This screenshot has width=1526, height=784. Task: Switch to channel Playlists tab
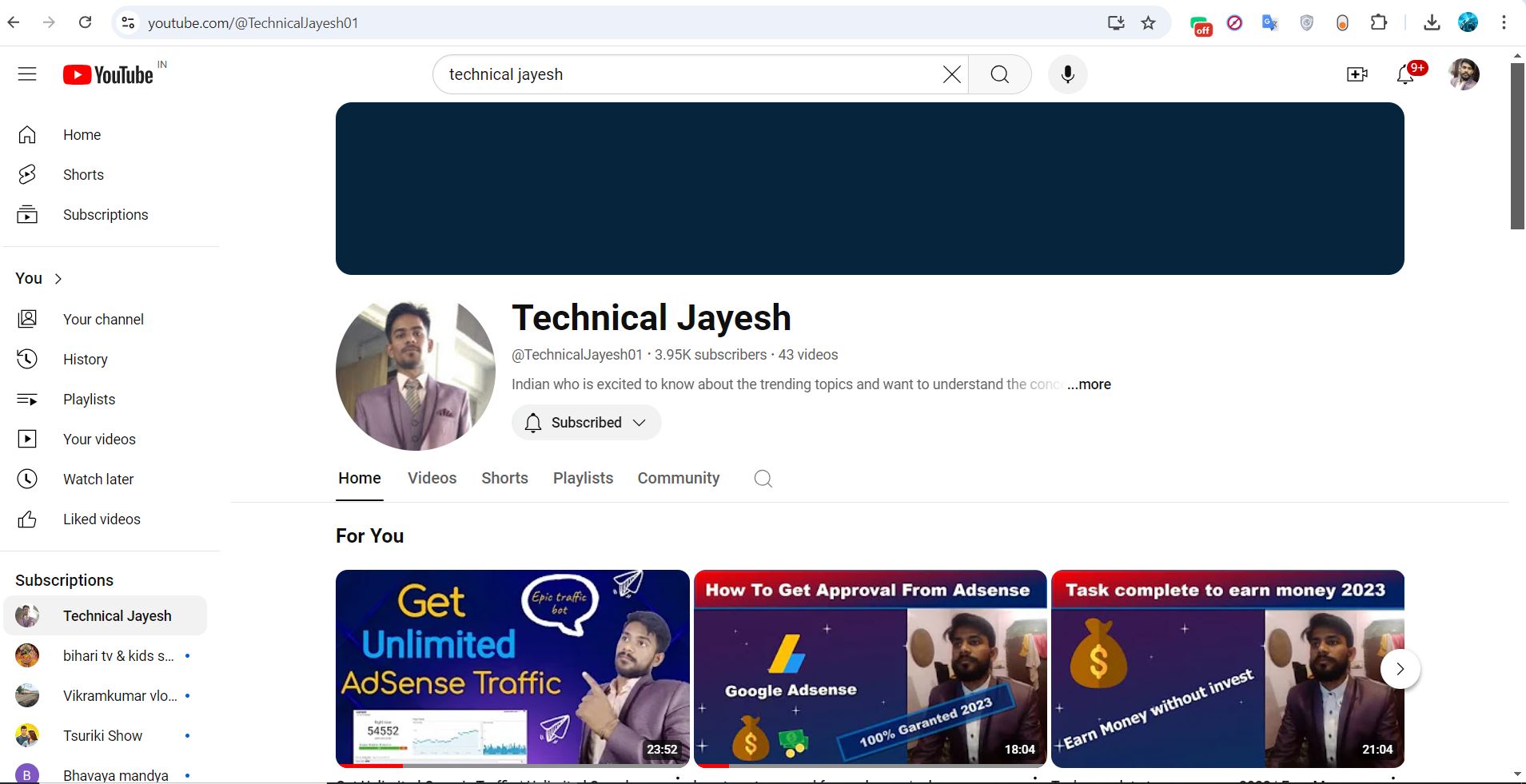(x=584, y=478)
